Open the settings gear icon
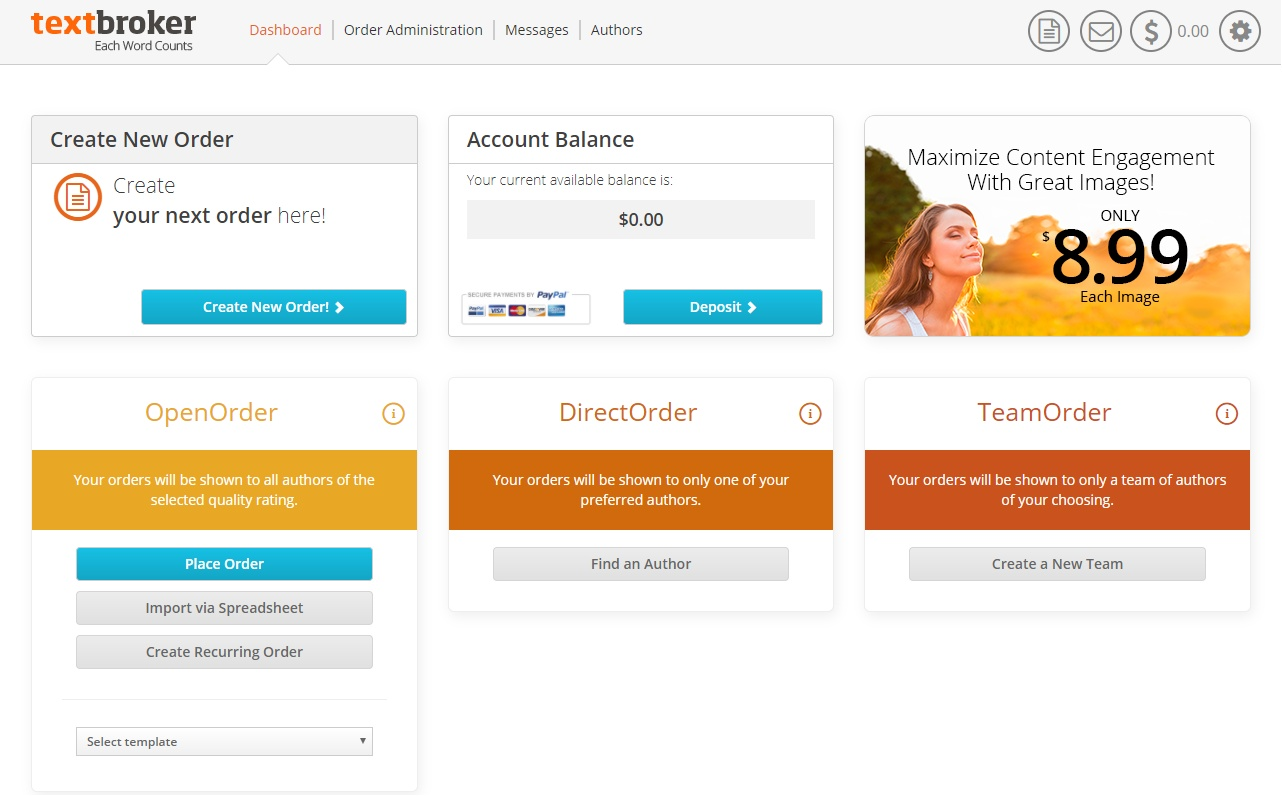Screen dimensions: 1282x796 [x=1240, y=31]
